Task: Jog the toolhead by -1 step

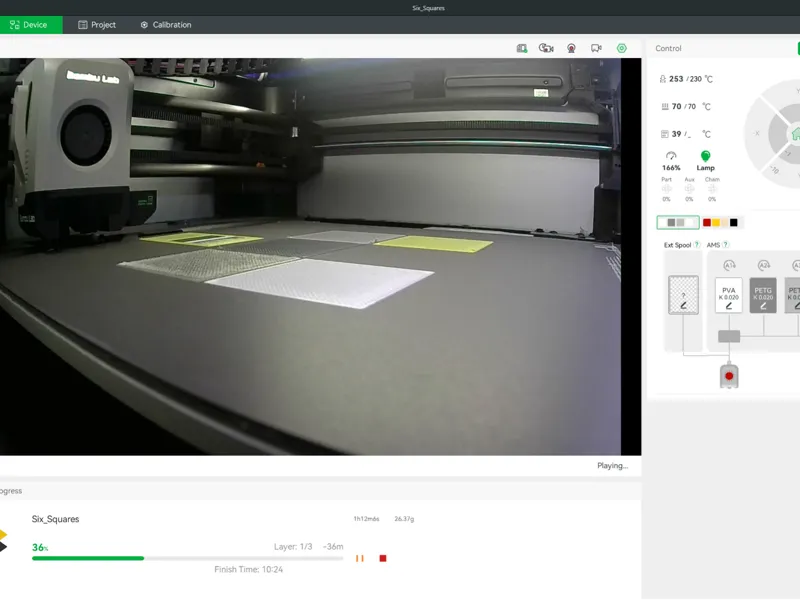Action: point(787,154)
